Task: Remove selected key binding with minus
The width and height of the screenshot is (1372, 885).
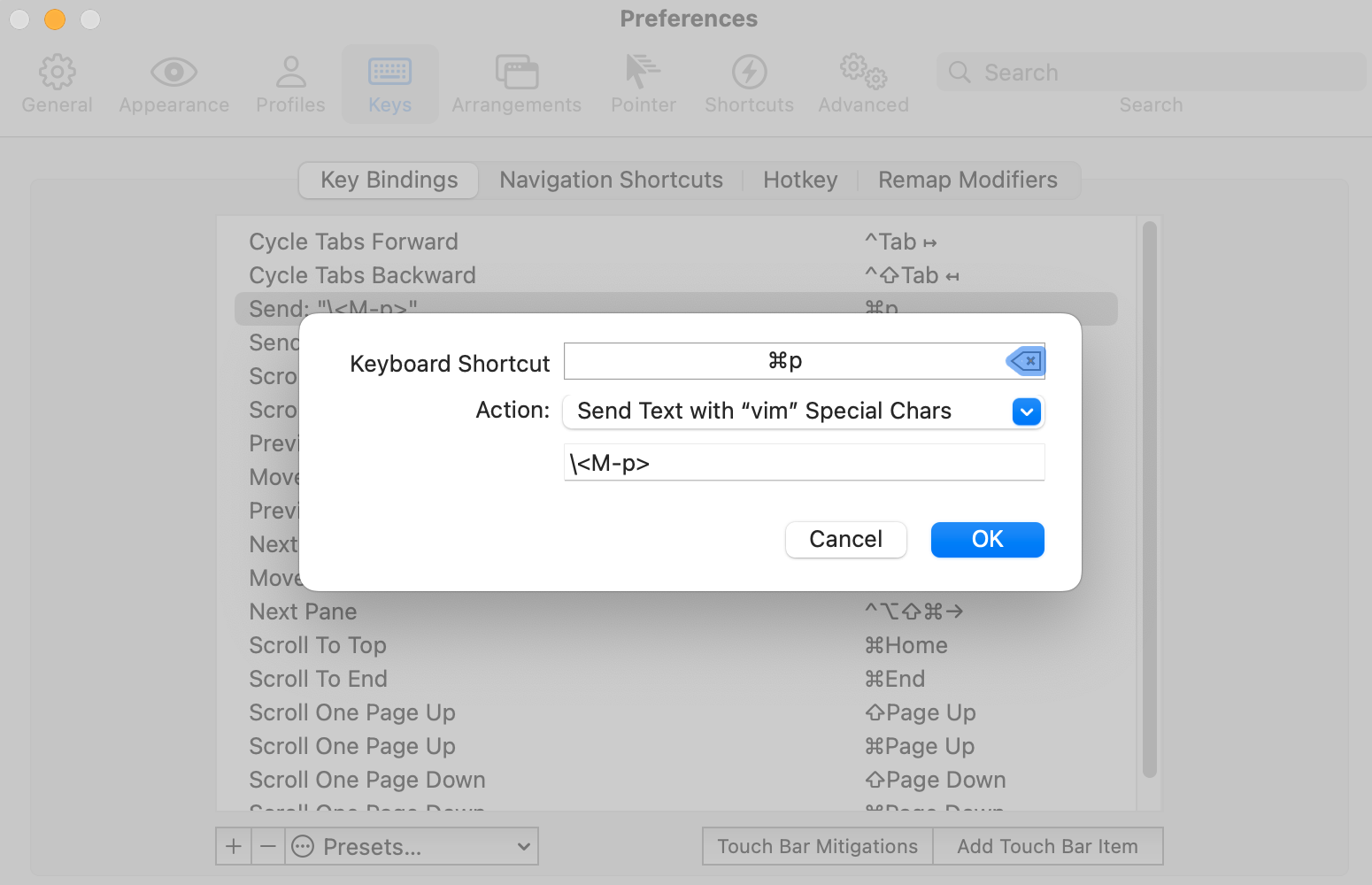Action: click(268, 847)
